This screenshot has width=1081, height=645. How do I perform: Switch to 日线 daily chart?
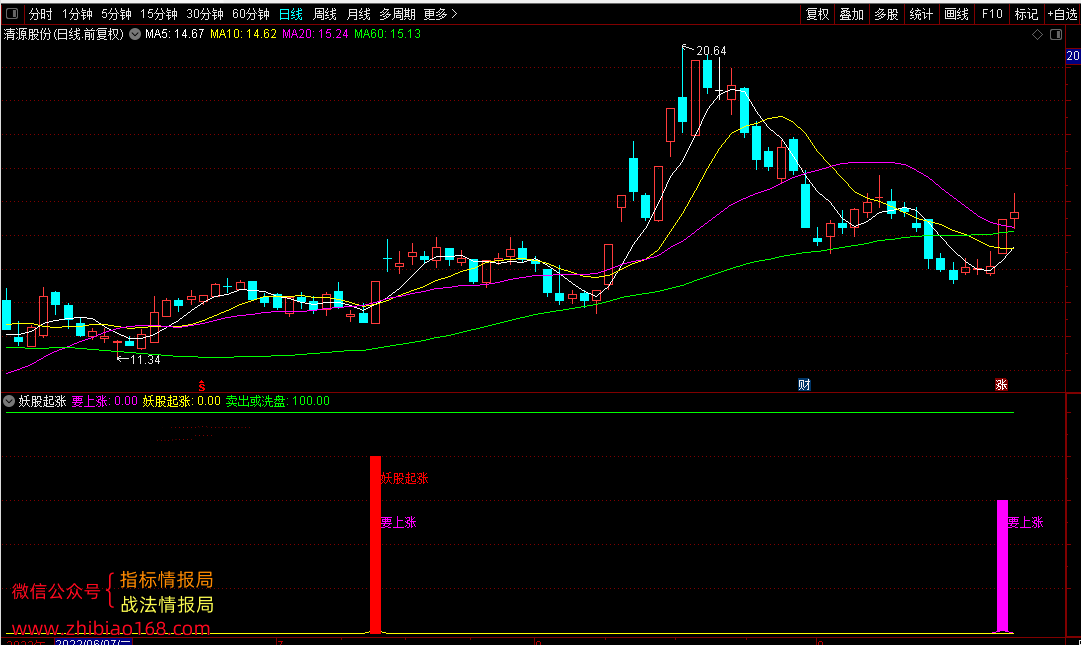pyautogui.click(x=290, y=14)
